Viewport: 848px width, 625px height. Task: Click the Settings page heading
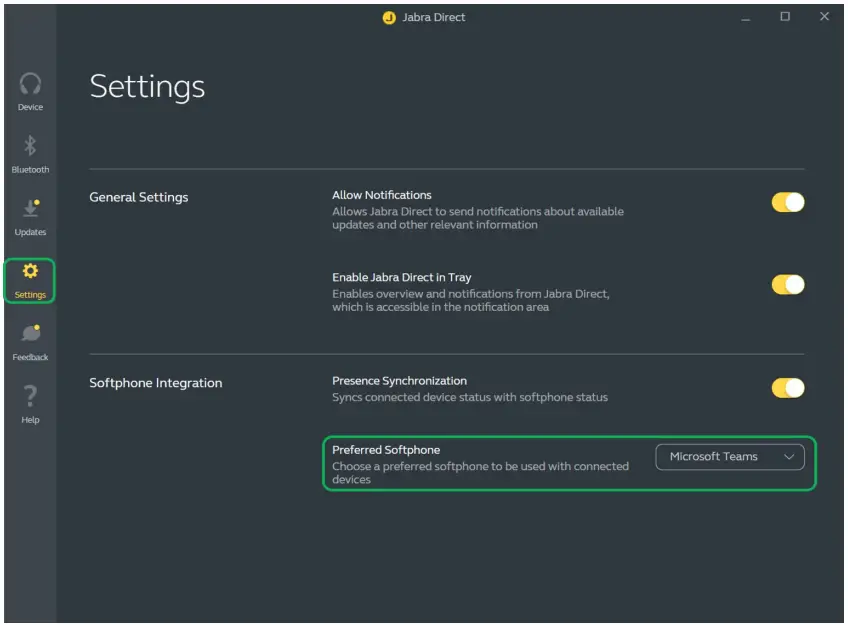(147, 87)
